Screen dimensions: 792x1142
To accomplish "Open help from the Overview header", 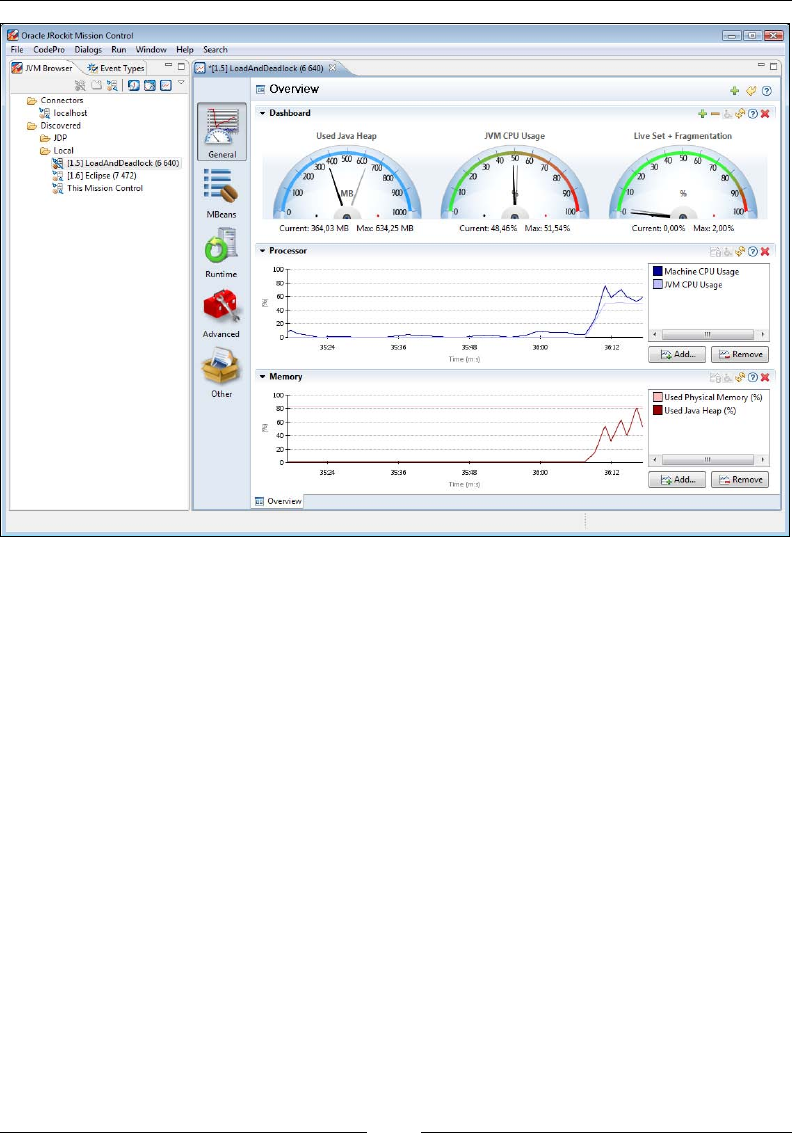I will coord(766,91).
